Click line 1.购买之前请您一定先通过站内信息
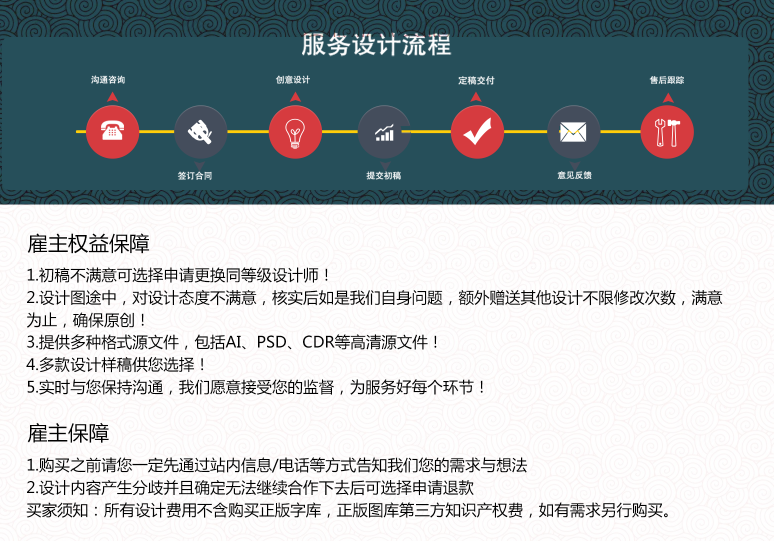This screenshot has width=774, height=541. pos(277,465)
